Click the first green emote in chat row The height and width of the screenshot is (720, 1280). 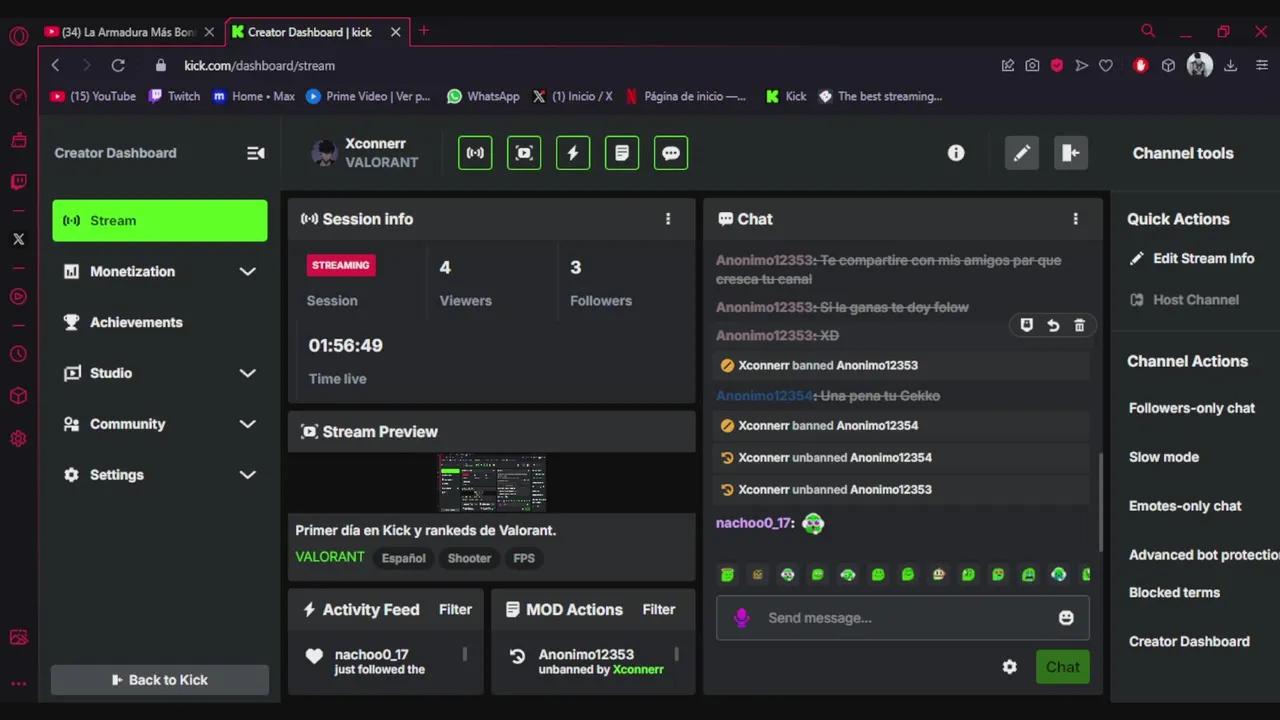tap(728, 574)
